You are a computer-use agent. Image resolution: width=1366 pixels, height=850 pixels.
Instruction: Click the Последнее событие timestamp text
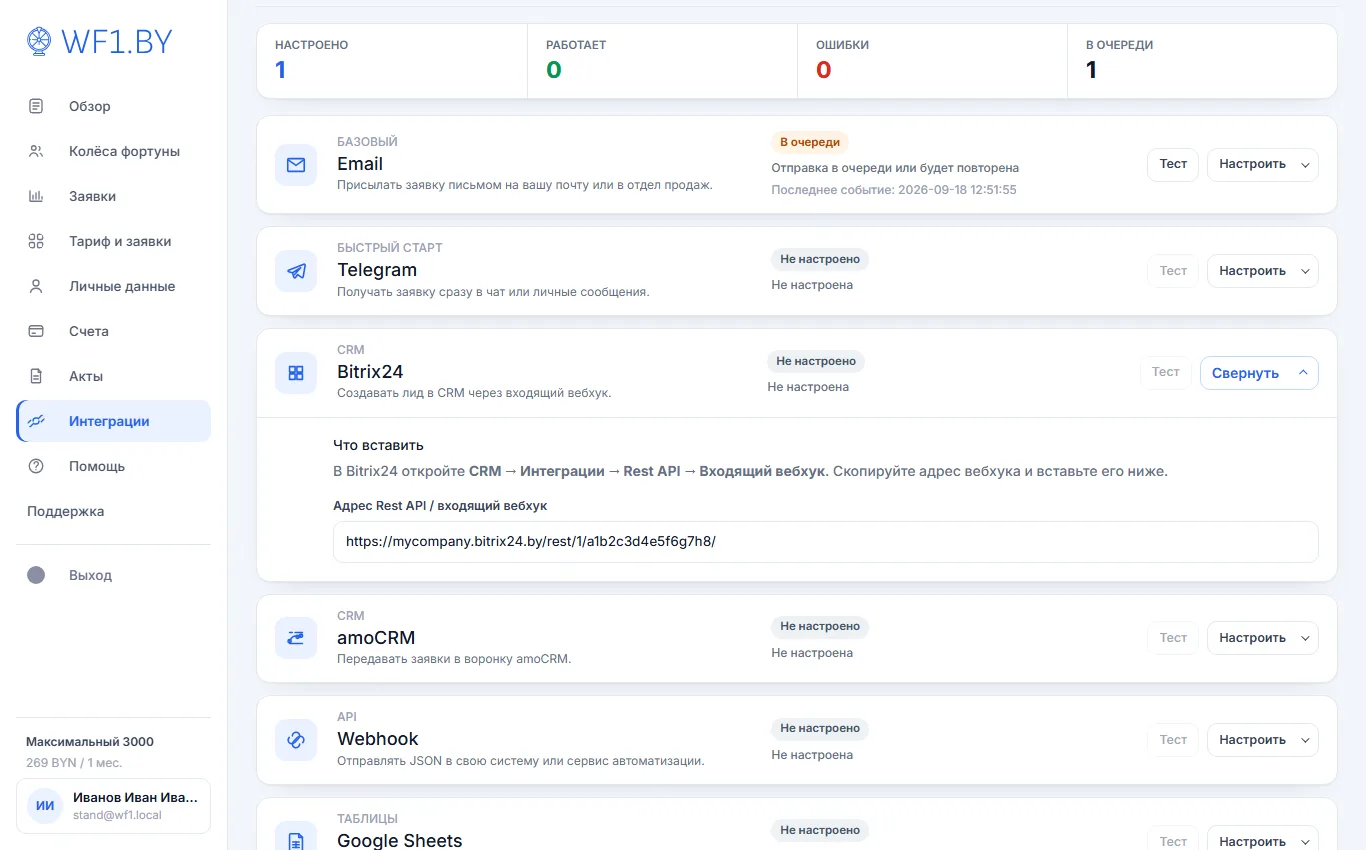pos(894,189)
